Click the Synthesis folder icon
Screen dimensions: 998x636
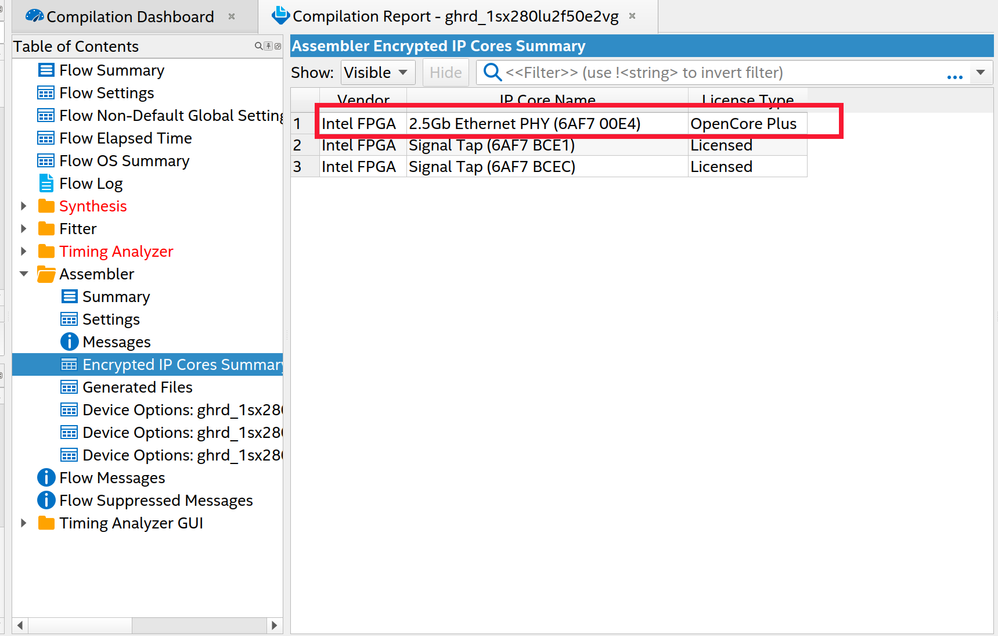click(46, 206)
